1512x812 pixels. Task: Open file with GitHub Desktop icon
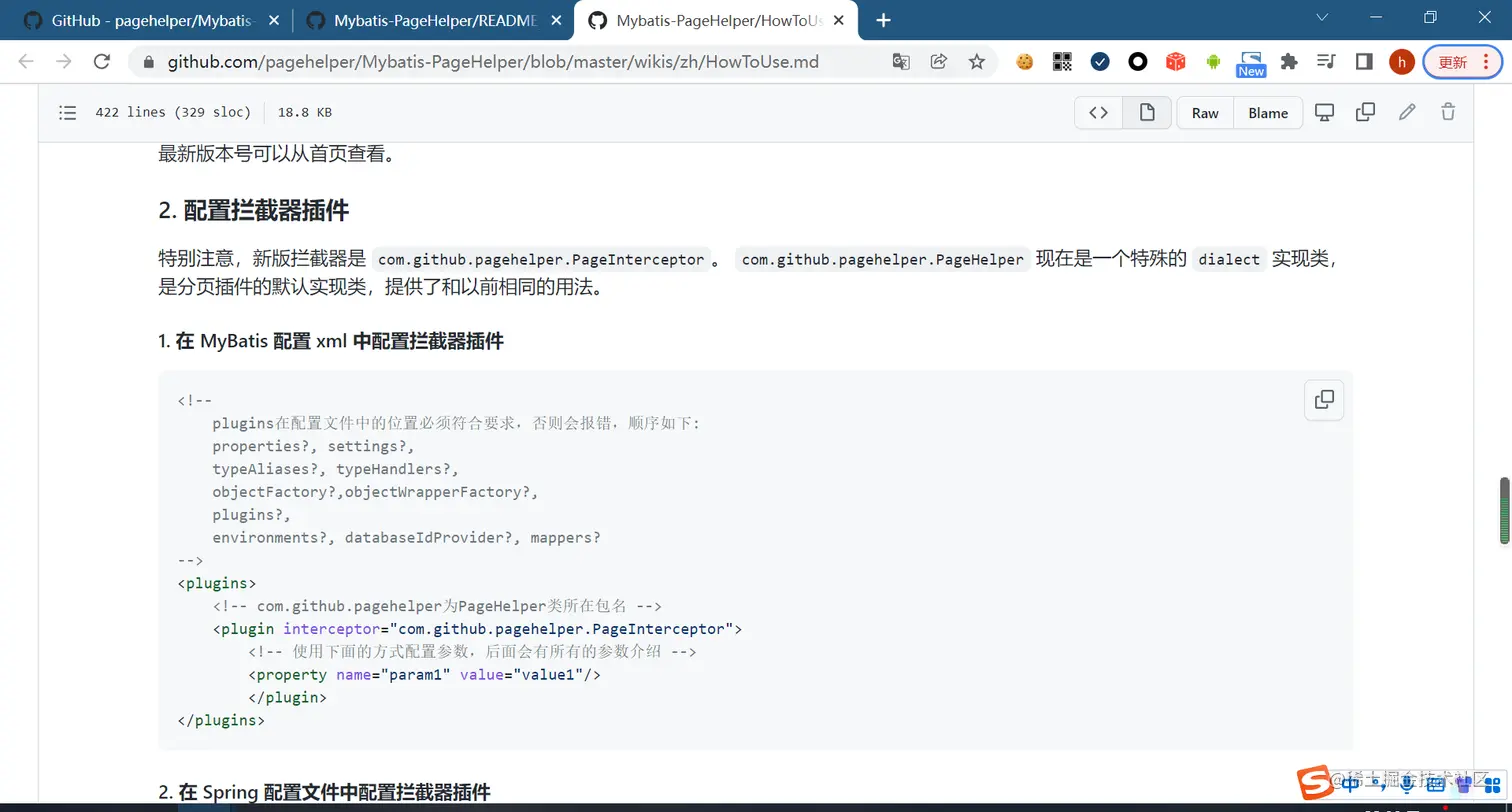point(1324,112)
